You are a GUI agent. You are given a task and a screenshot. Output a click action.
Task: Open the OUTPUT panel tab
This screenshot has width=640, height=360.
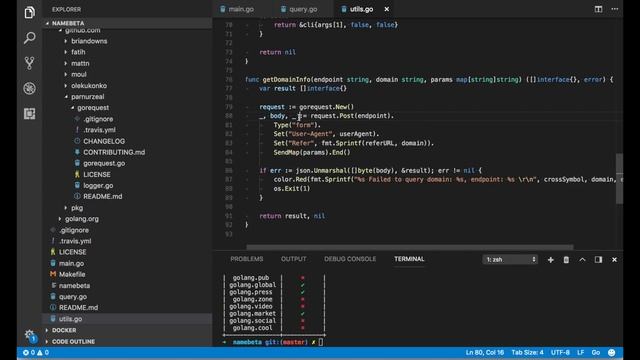coord(293,259)
